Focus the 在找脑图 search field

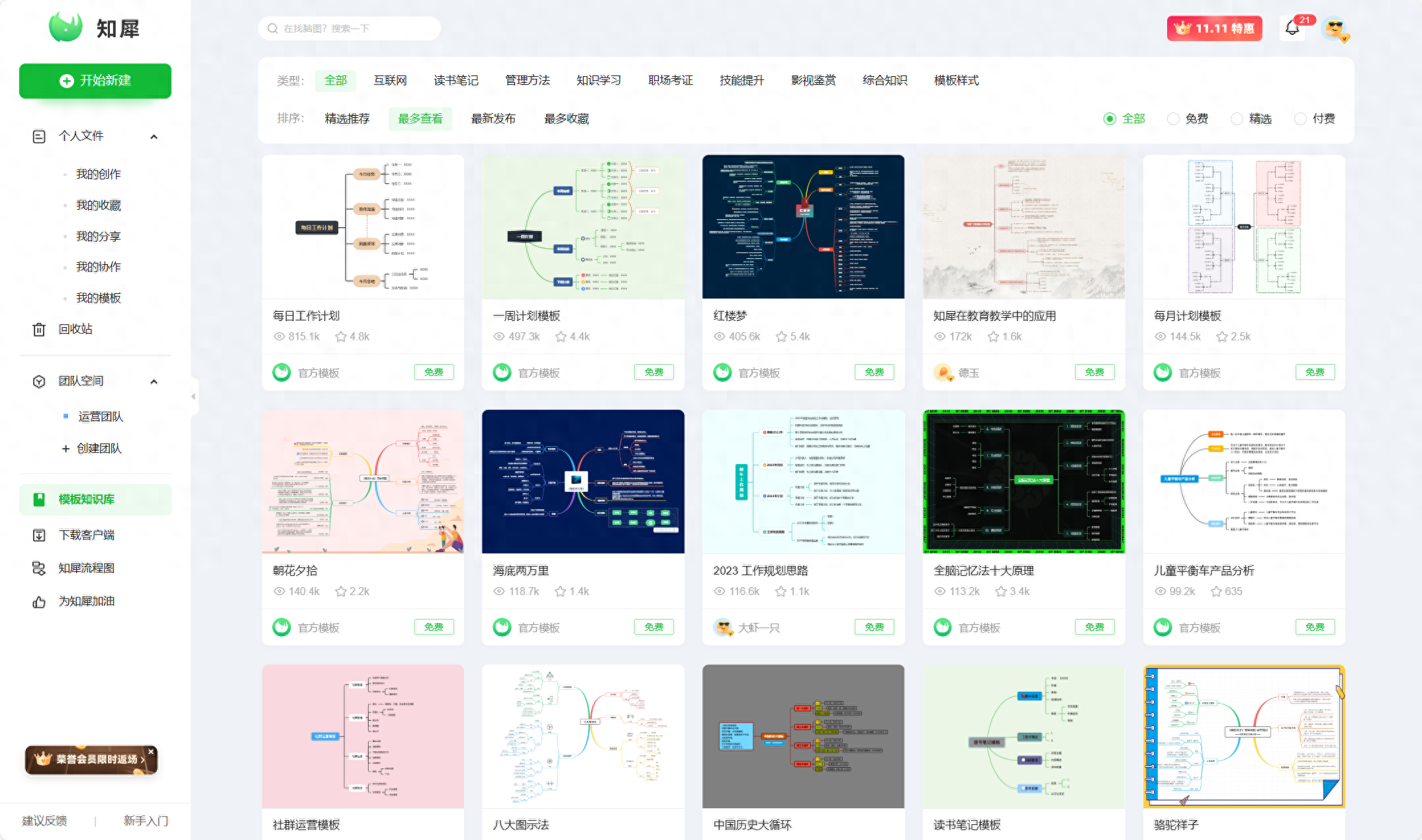[x=350, y=28]
